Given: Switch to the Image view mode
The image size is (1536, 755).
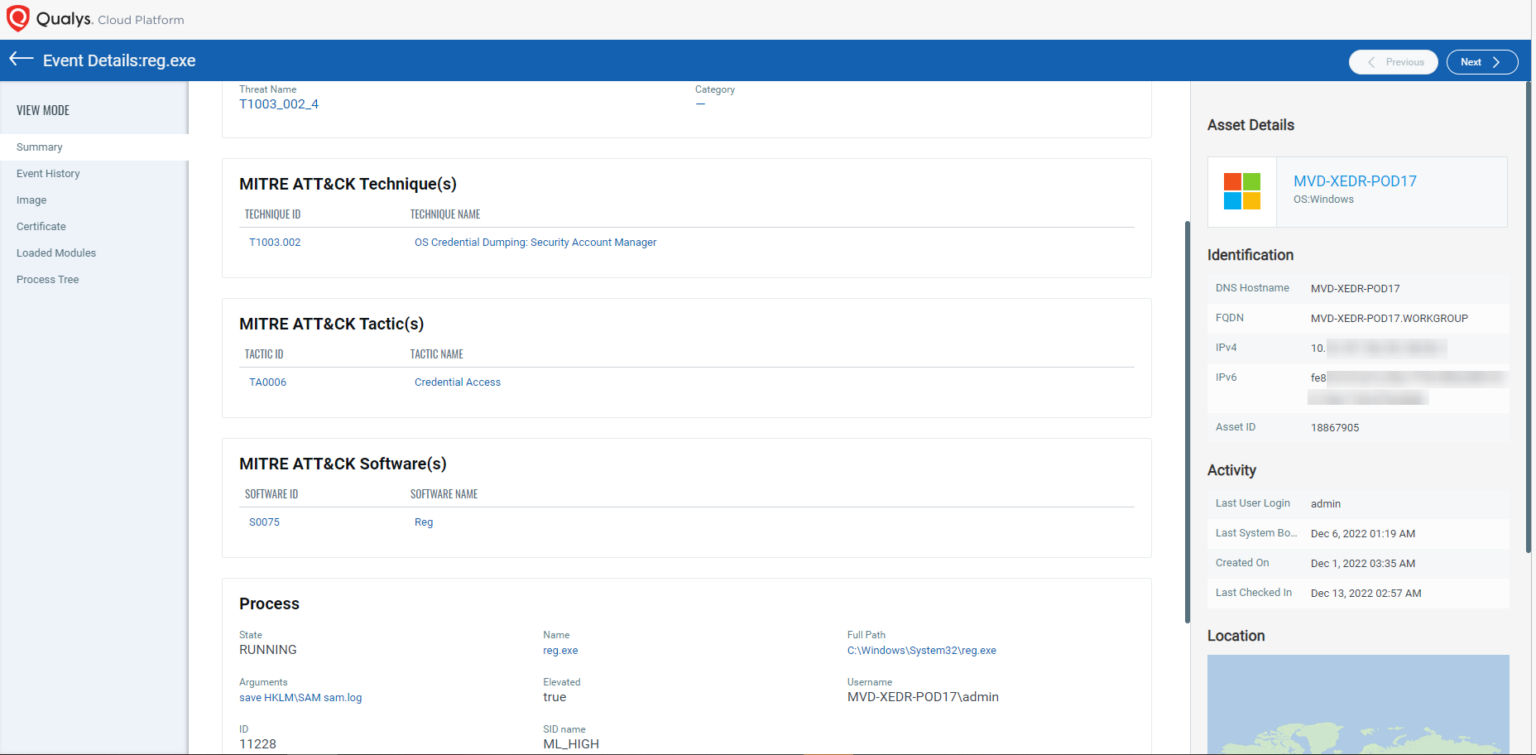Looking at the screenshot, I should point(31,199).
